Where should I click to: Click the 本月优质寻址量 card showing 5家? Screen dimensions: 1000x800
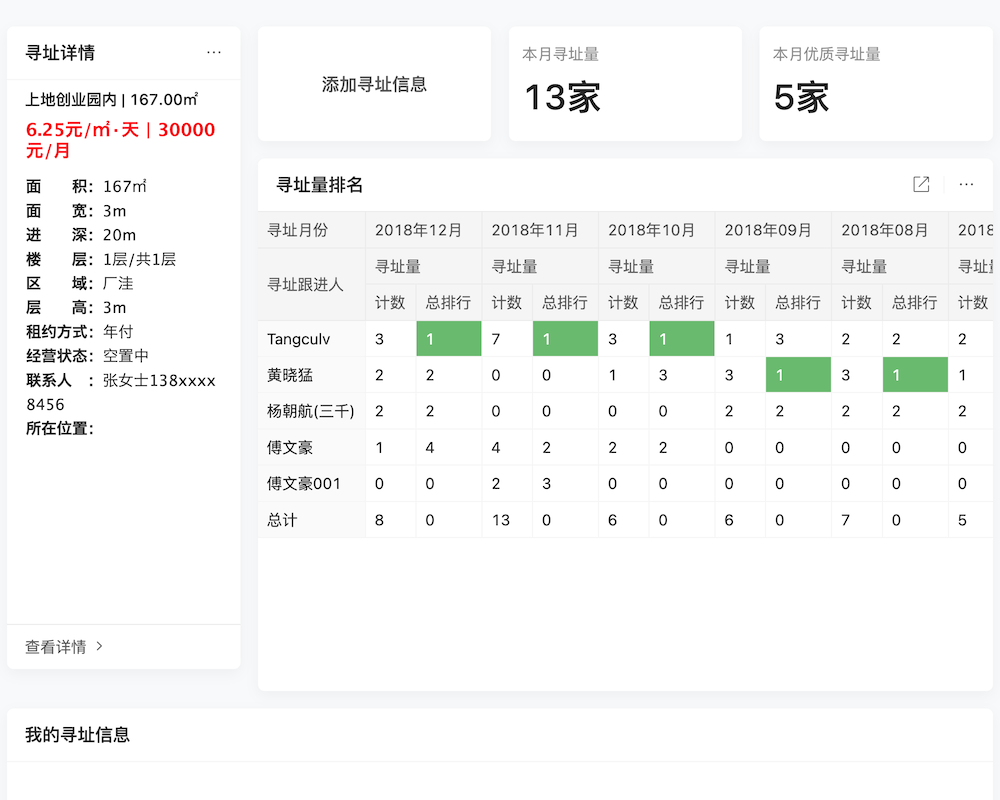tap(875, 83)
